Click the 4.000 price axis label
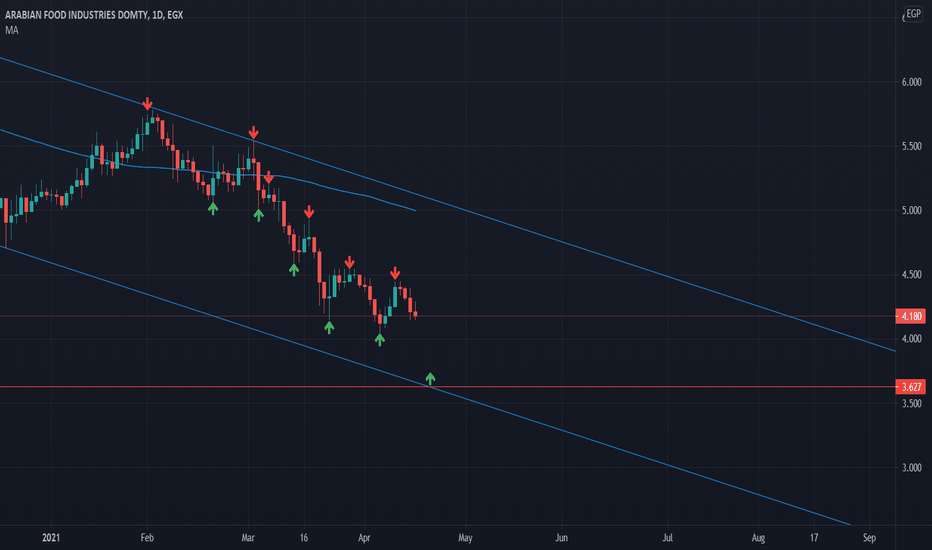 [x=911, y=339]
